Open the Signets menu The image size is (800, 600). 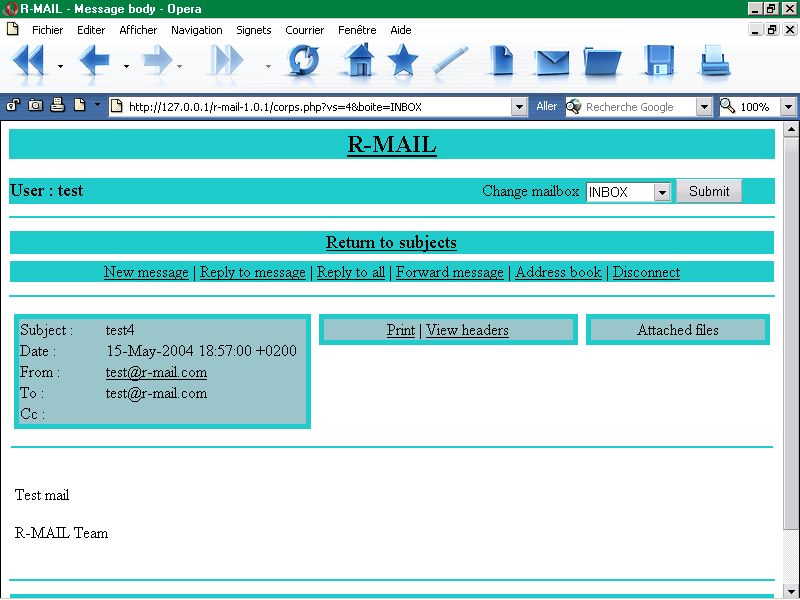(x=253, y=30)
